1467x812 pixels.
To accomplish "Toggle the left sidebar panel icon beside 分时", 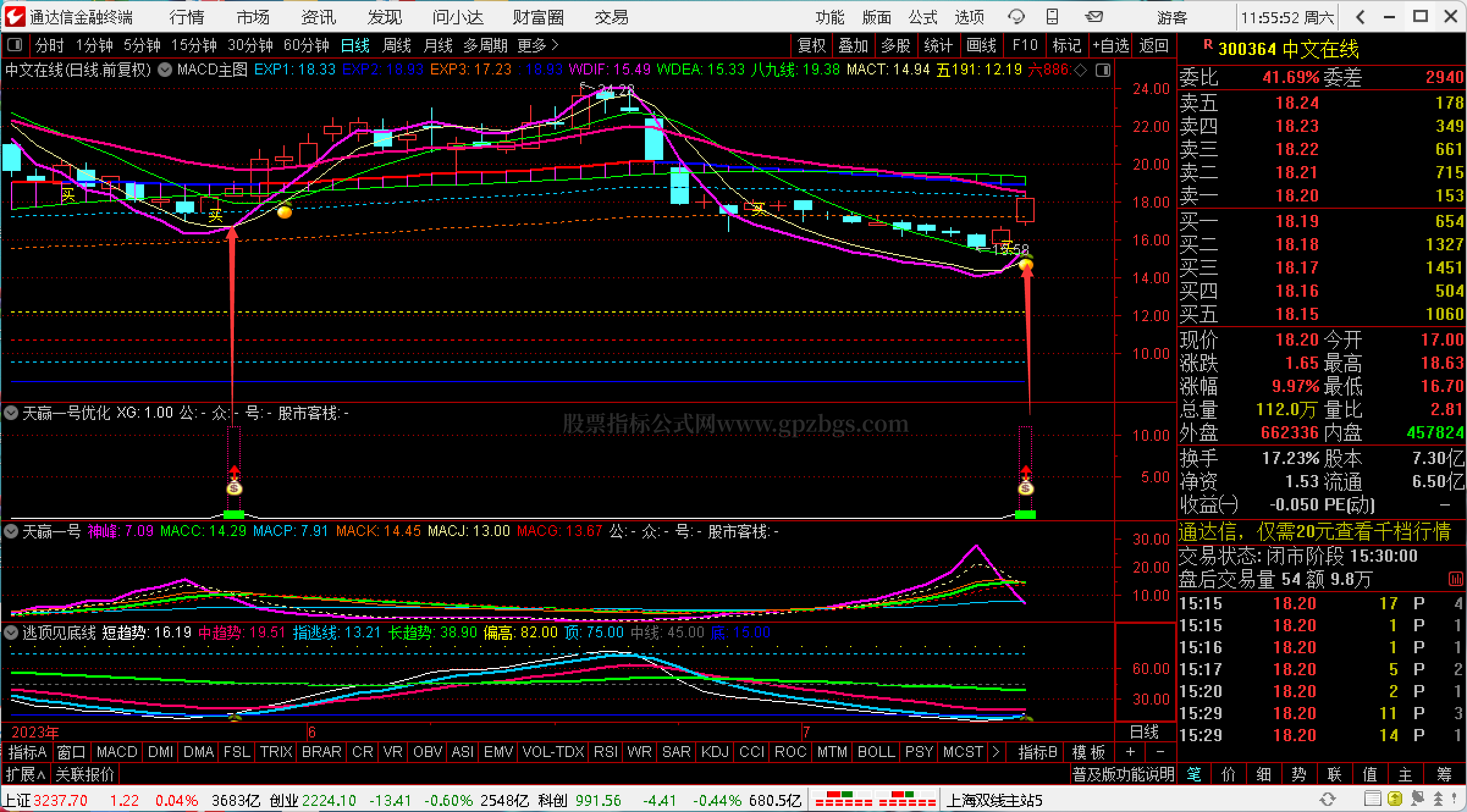I will (x=15, y=45).
